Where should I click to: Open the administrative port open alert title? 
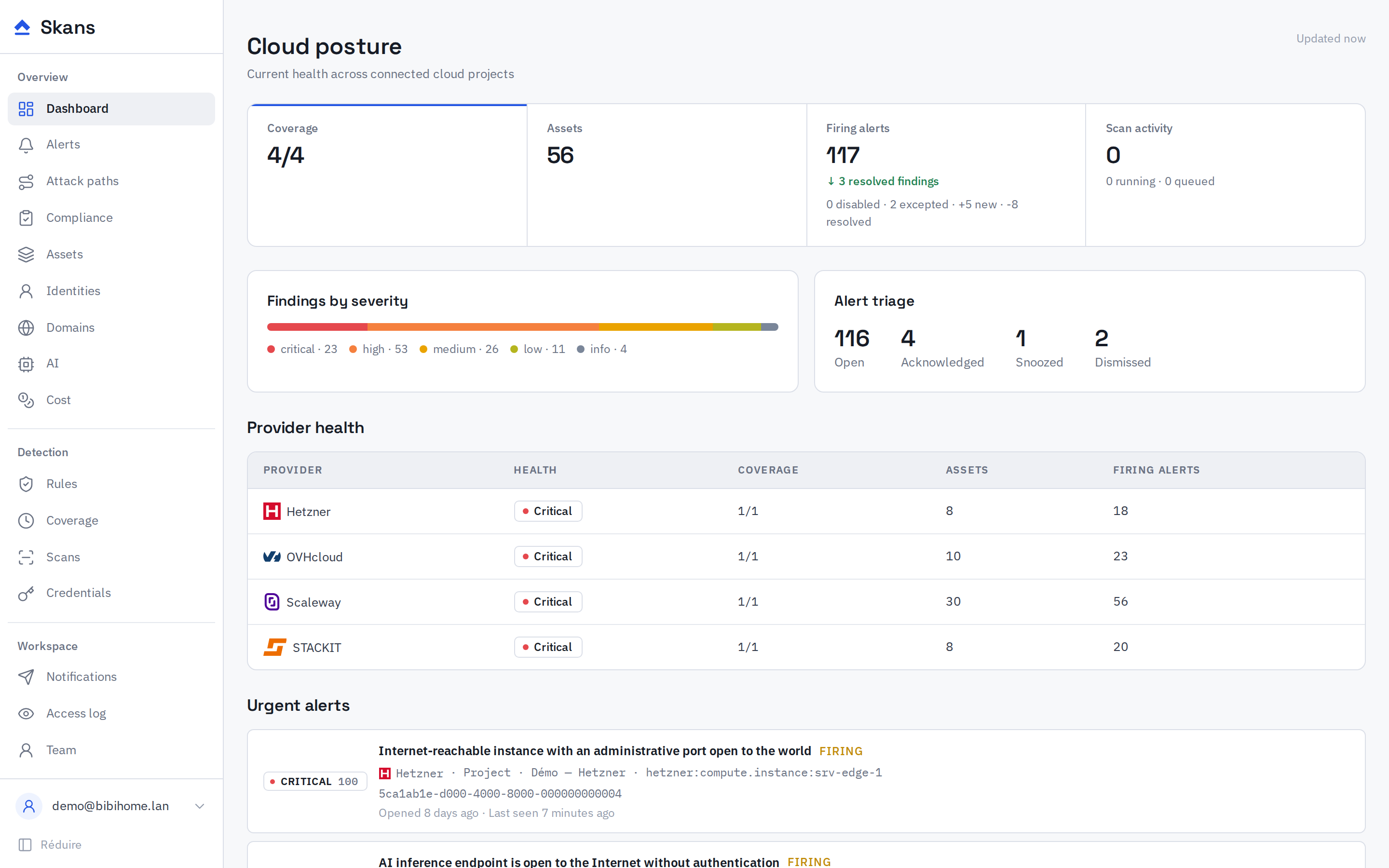point(595,751)
